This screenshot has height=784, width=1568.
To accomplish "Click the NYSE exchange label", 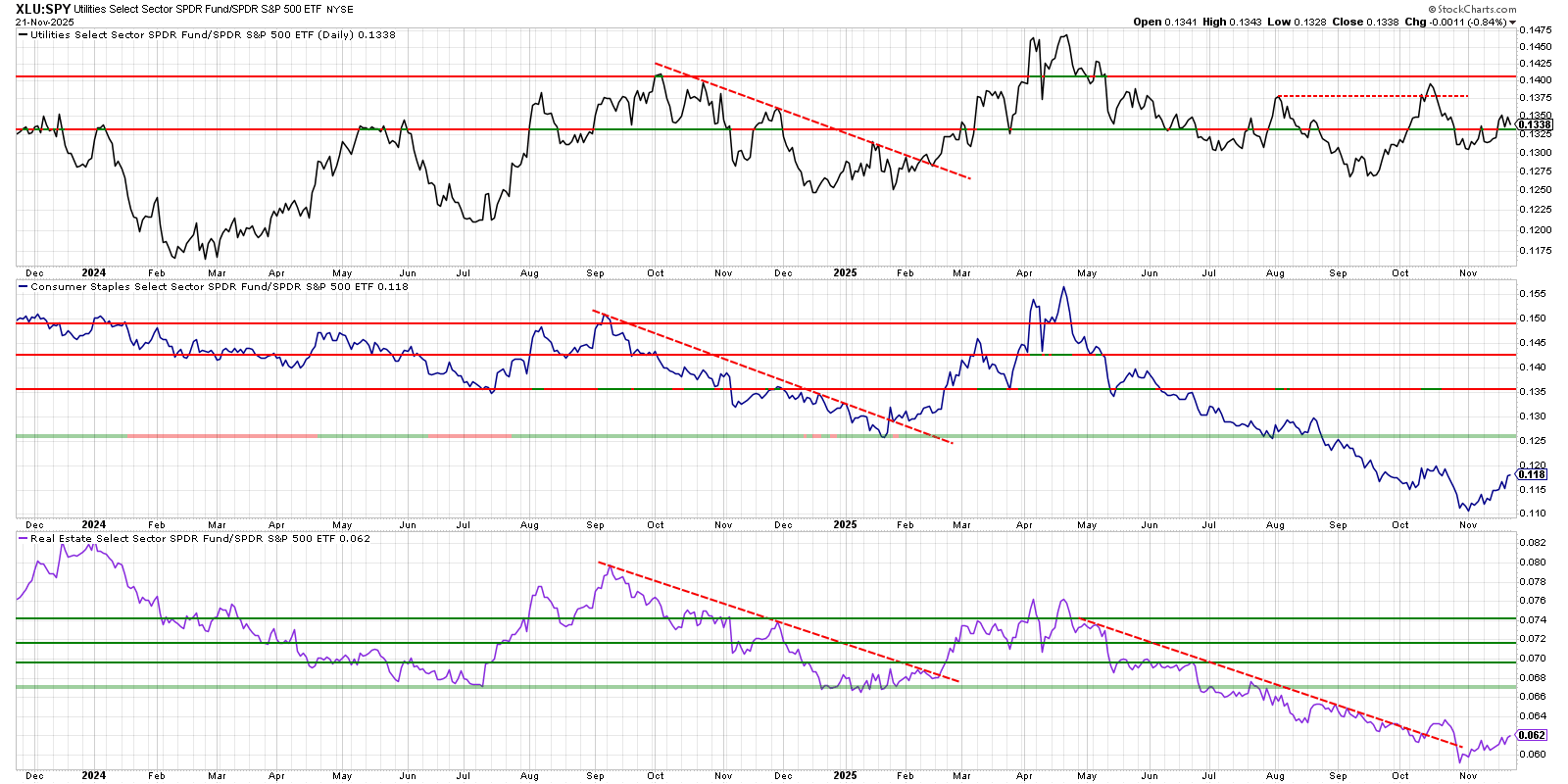I will (x=340, y=10).
